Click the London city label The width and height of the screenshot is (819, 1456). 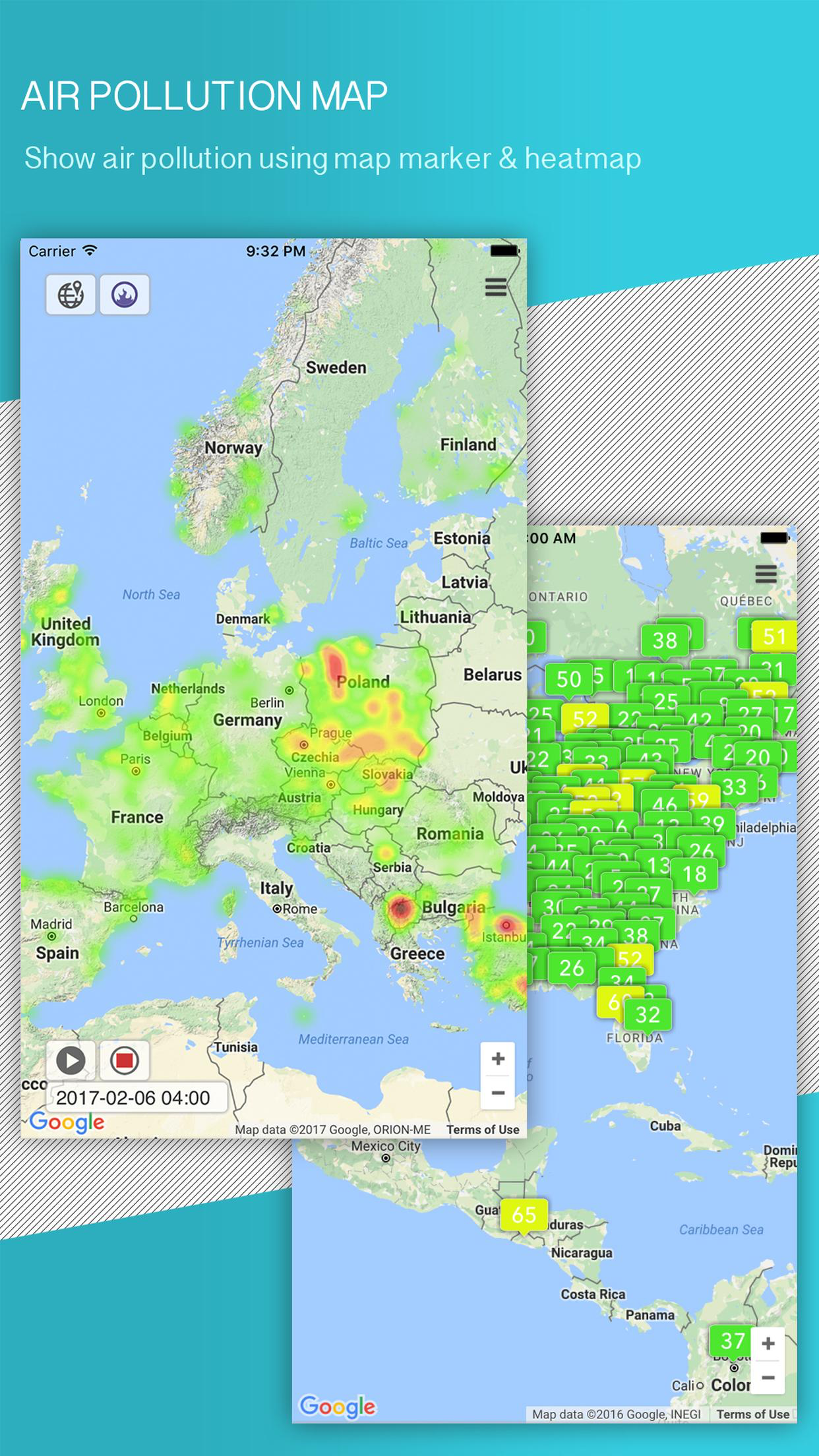pyautogui.click(x=101, y=701)
